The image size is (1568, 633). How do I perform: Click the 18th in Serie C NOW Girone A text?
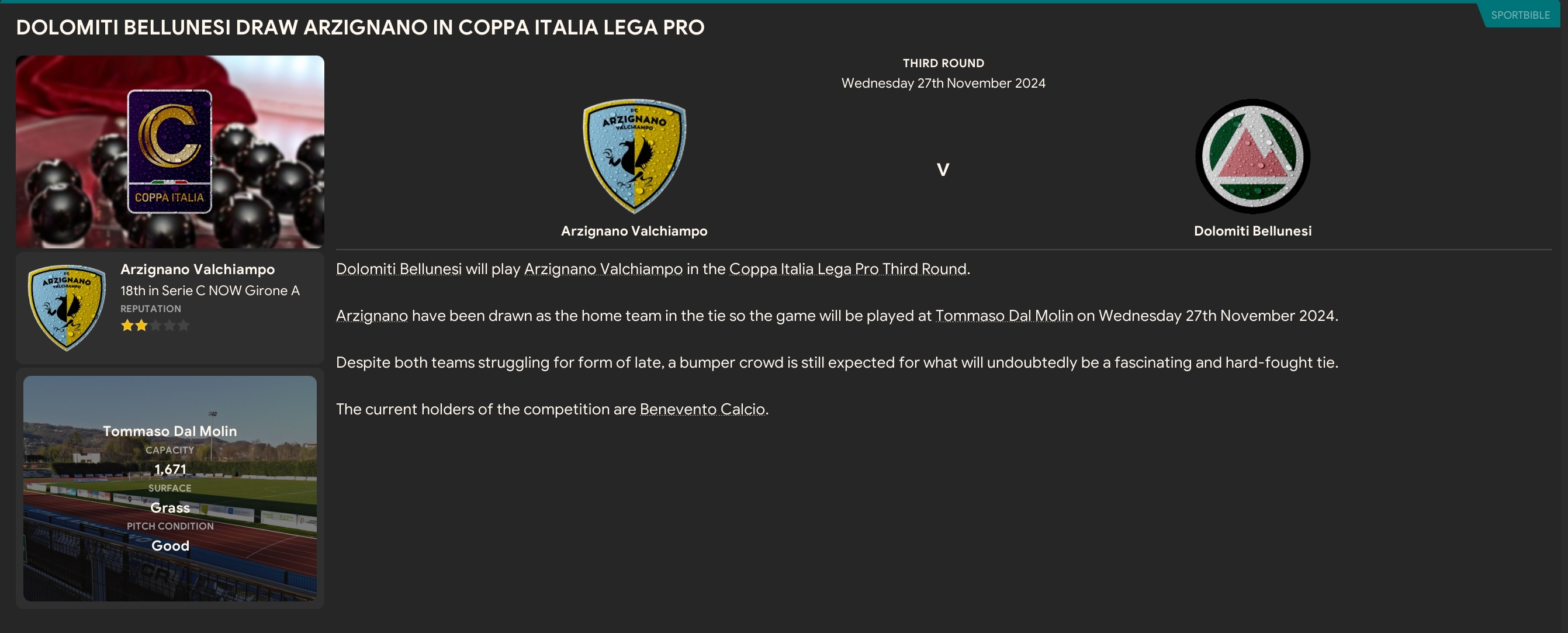pyautogui.click(x=209, y=290)
